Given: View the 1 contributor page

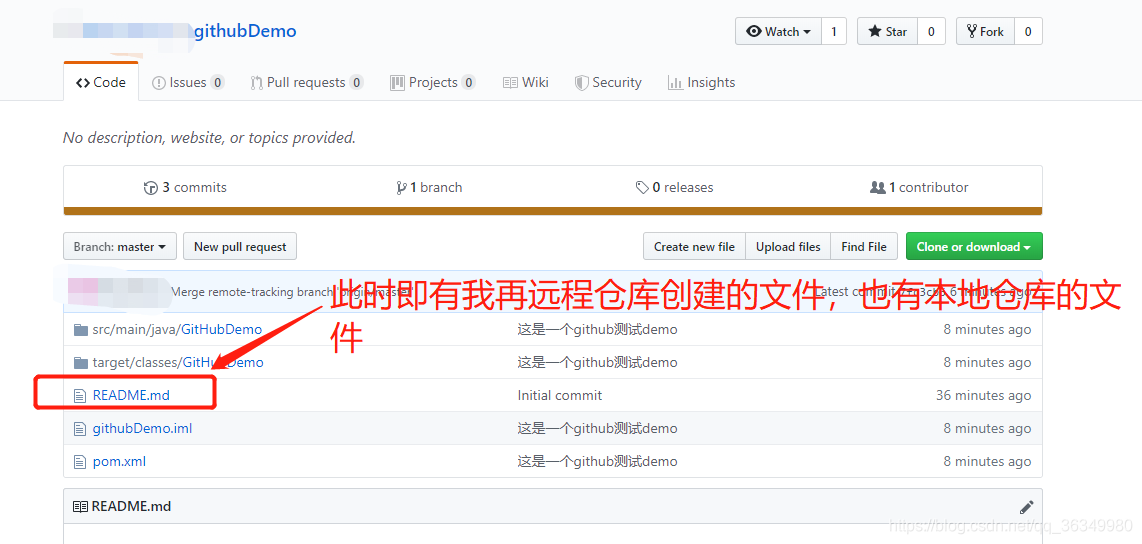Looking at the screenshot, I should 919,187.
